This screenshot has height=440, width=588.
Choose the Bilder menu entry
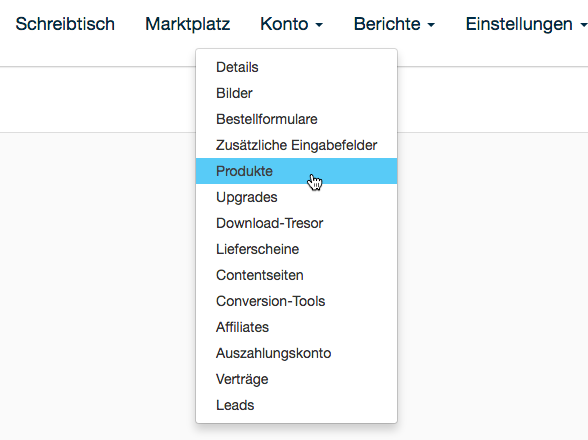point(296,93)
